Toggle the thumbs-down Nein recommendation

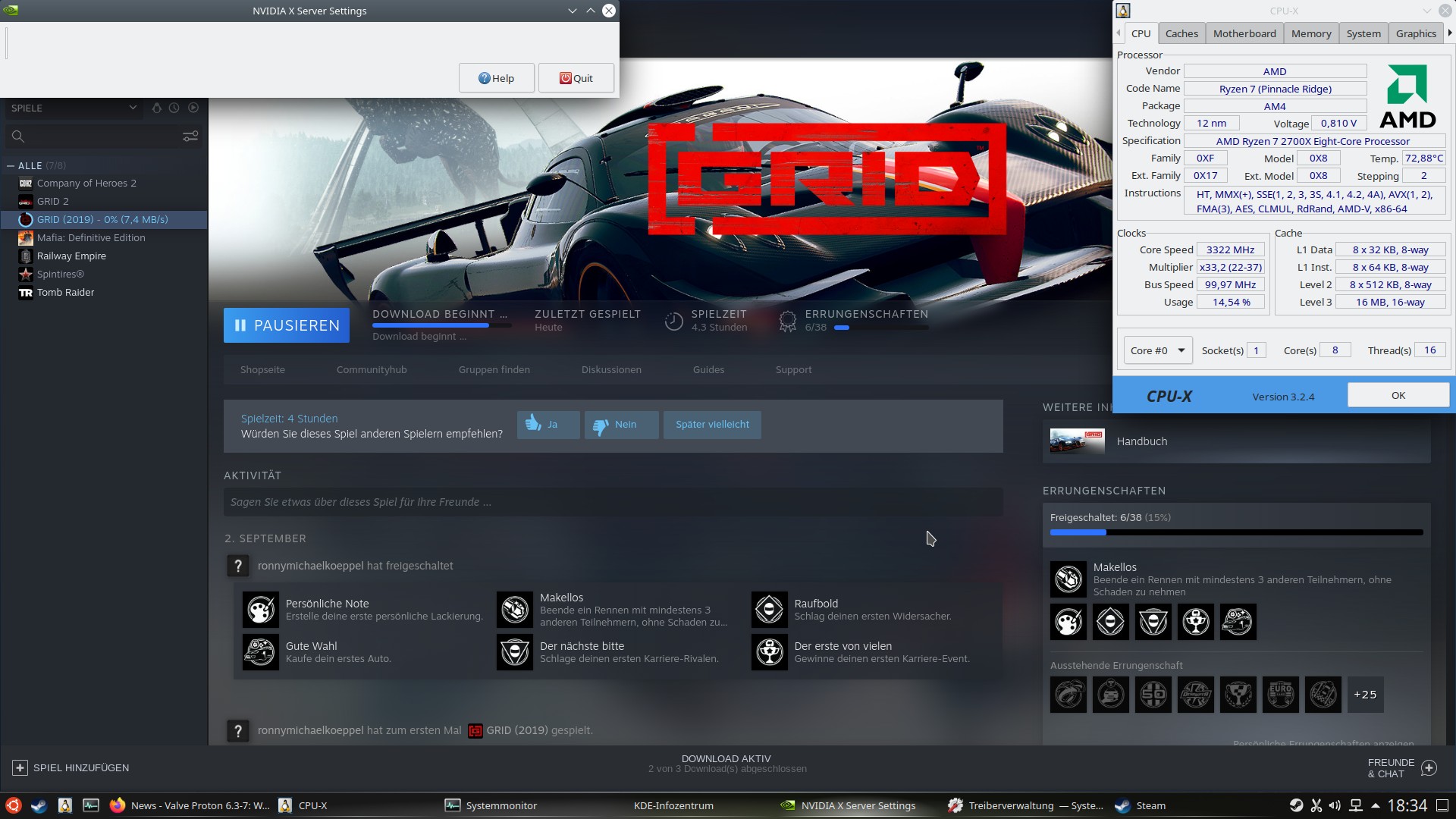click(x=621, y=425)
